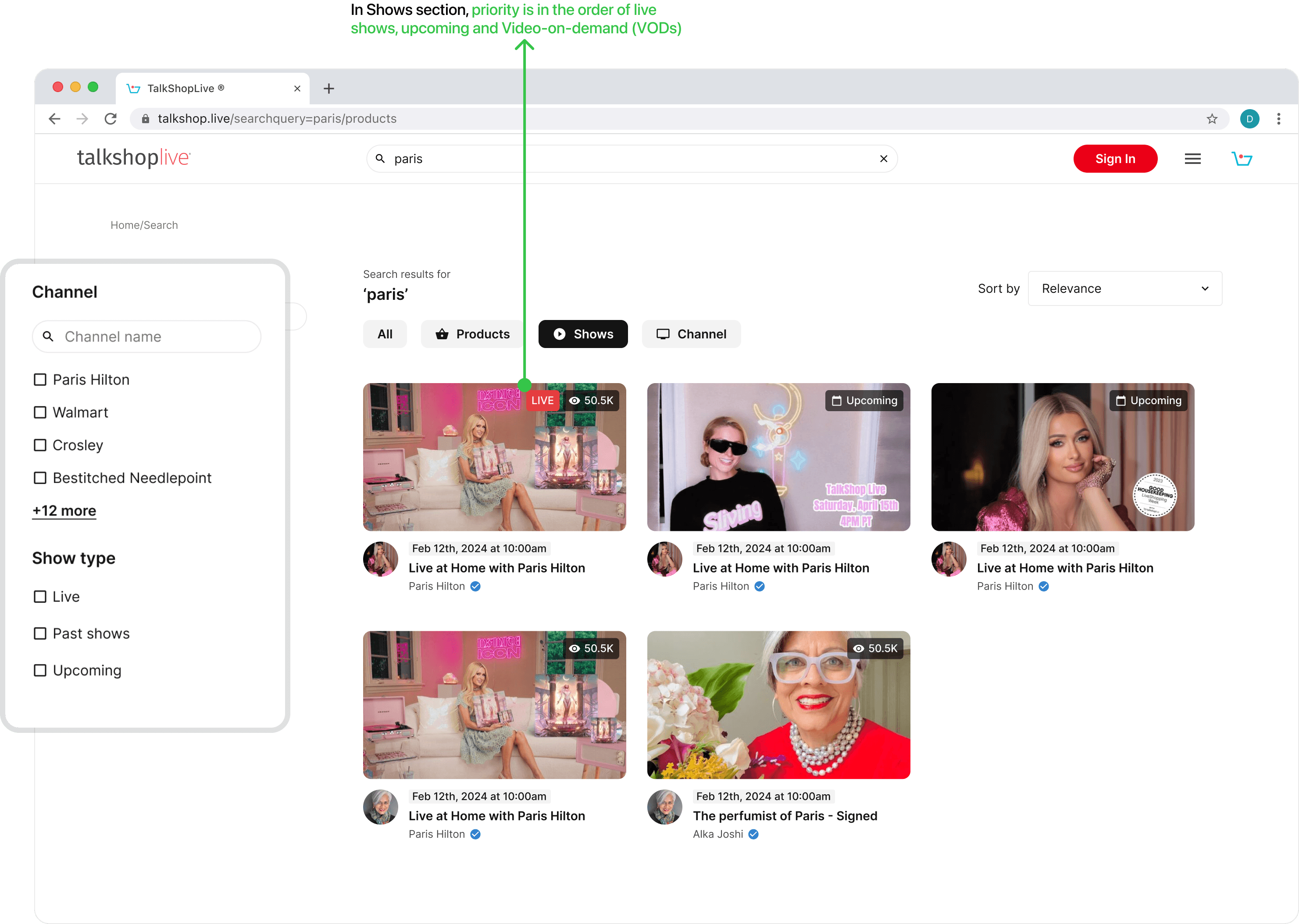Check the Paris Hilton channel filter

(40, 380)
